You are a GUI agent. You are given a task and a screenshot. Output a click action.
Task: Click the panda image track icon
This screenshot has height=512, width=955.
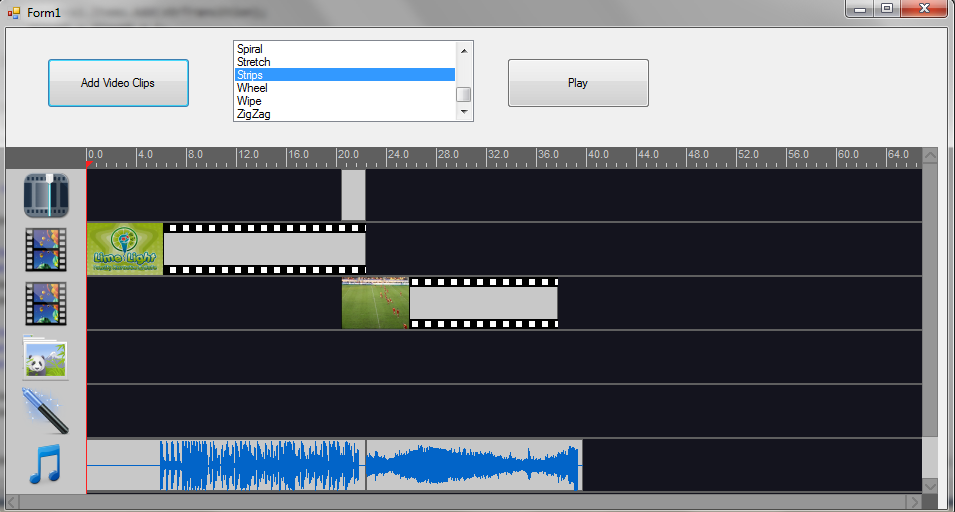[x=46, y=357]
